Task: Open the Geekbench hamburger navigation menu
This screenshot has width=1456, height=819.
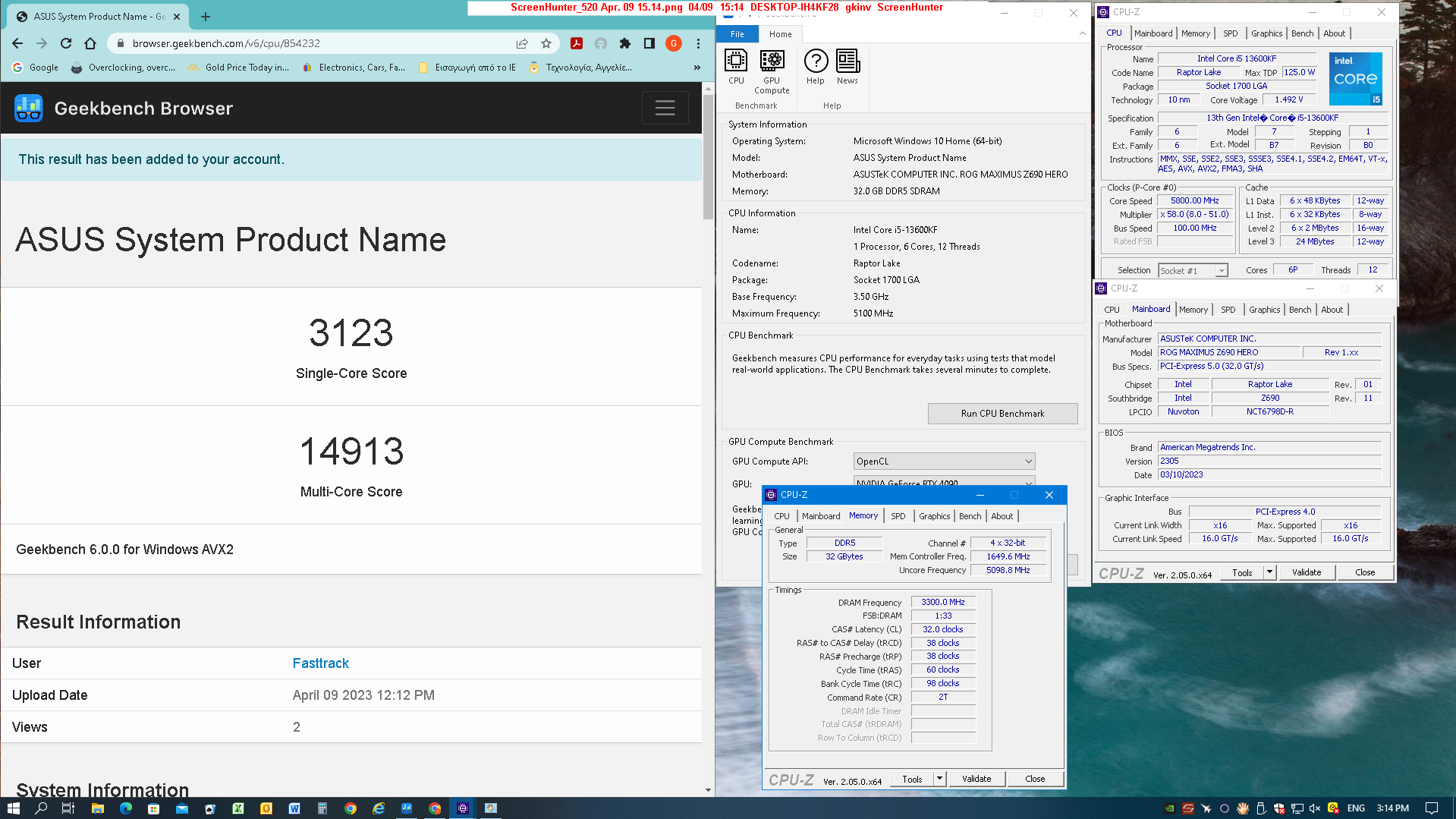Action: point(665,109)
